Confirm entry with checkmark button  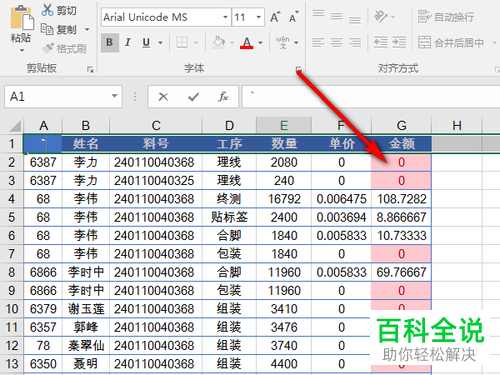pos(193,97)
